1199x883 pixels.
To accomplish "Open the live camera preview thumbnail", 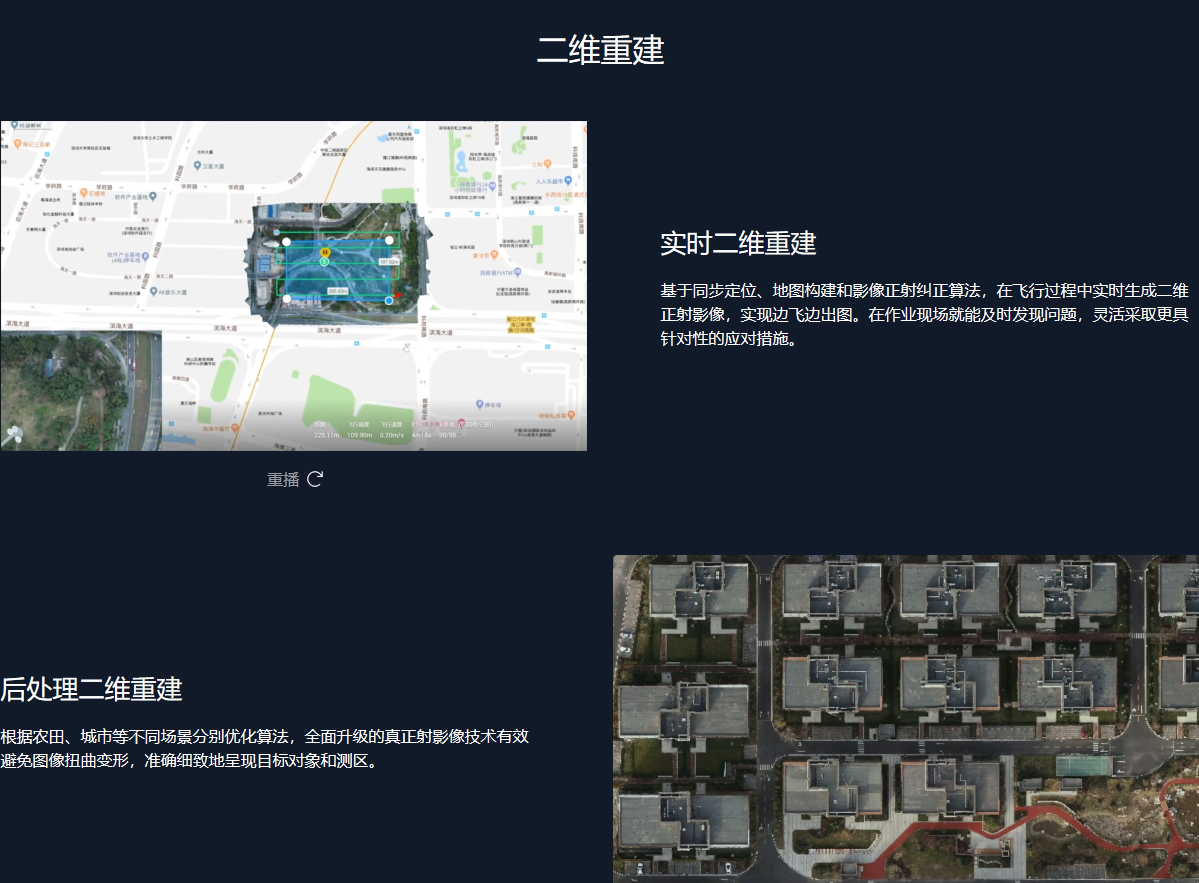I will point(80,391).
